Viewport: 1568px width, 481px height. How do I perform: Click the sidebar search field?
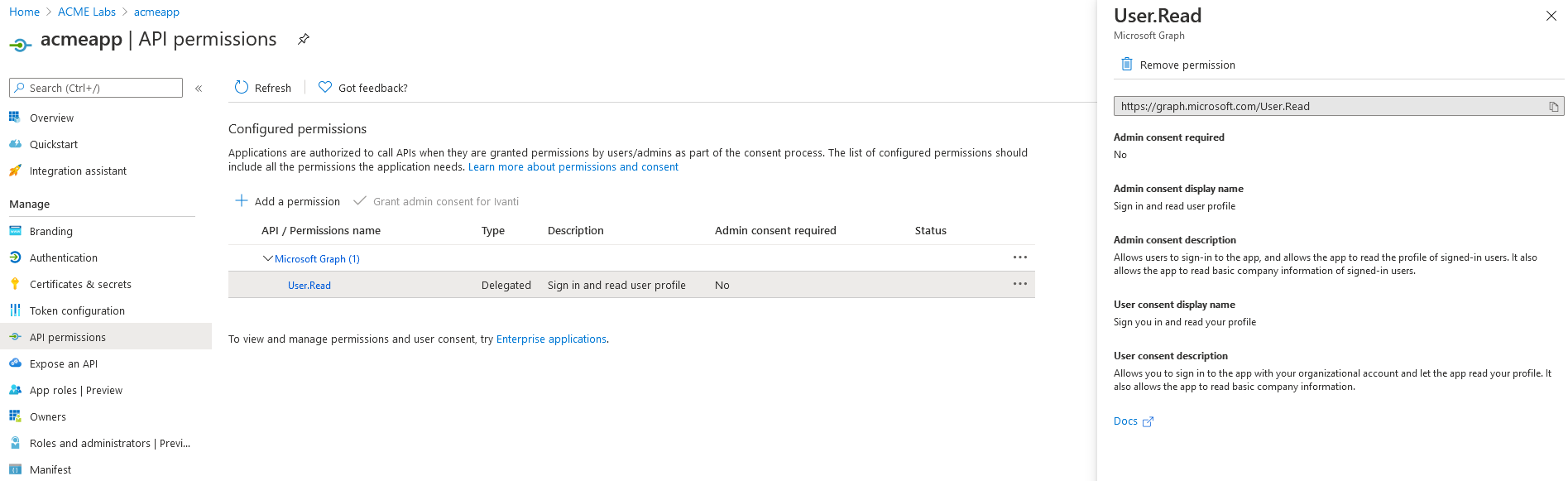[x=96, y=88]
